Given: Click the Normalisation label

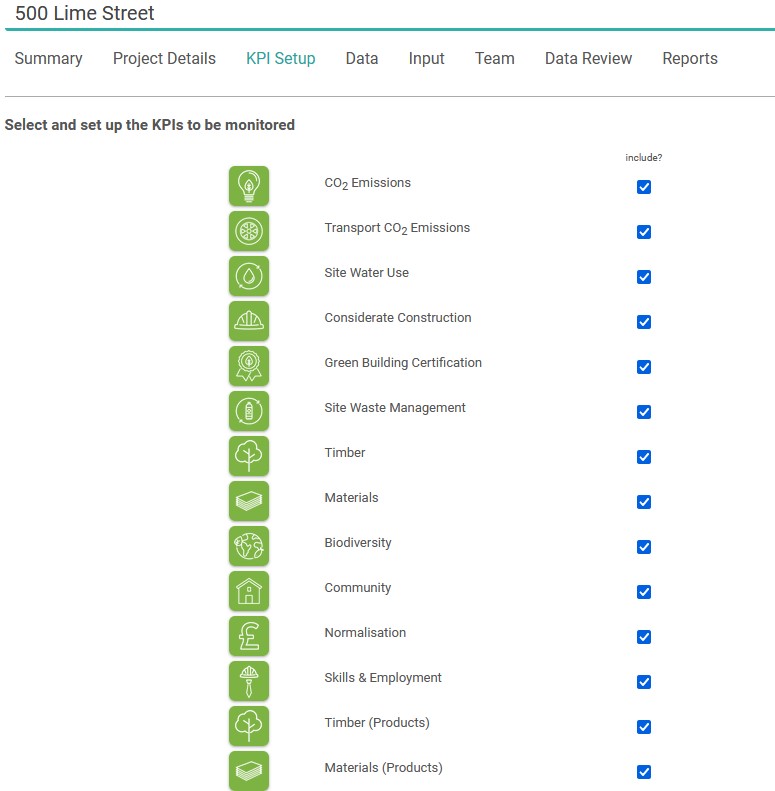Looking at the screenshot, I should pos(365,632).
